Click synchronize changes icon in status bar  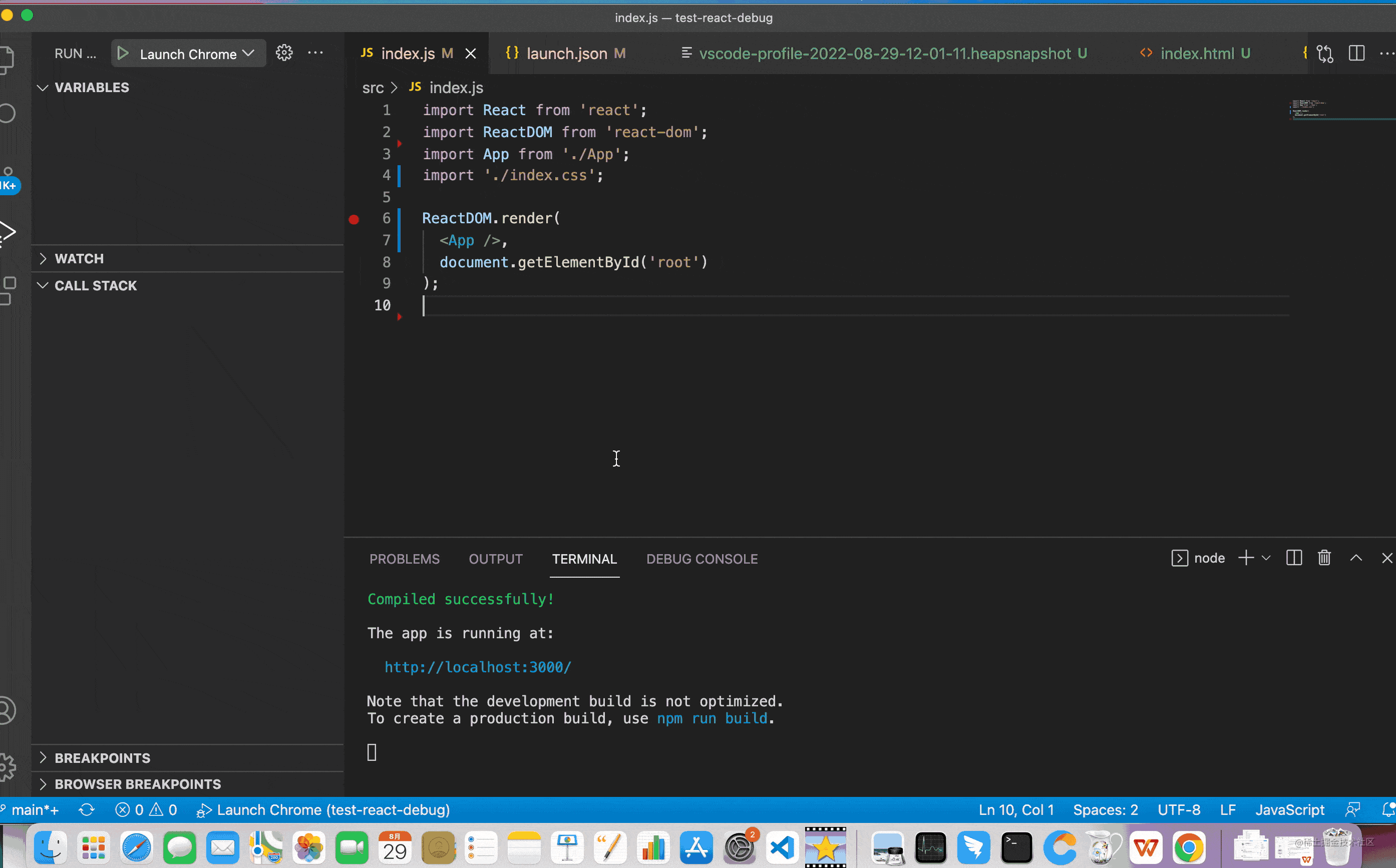click(x=87, y=810)
